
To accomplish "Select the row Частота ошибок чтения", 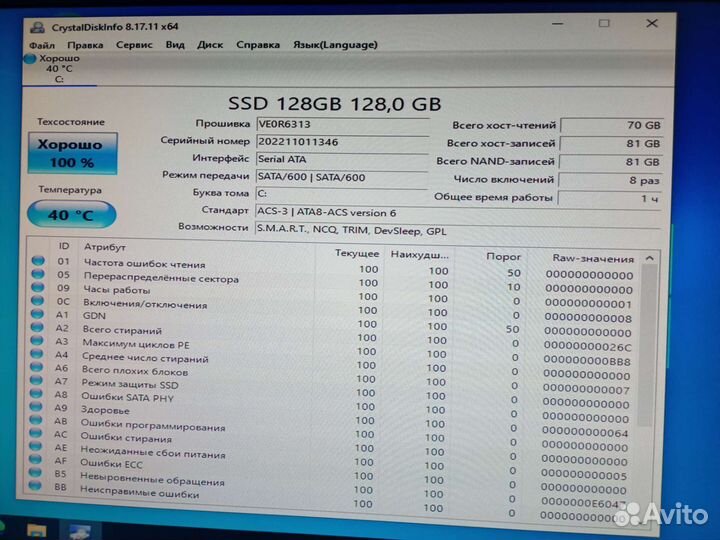I will tap(340, 268).
